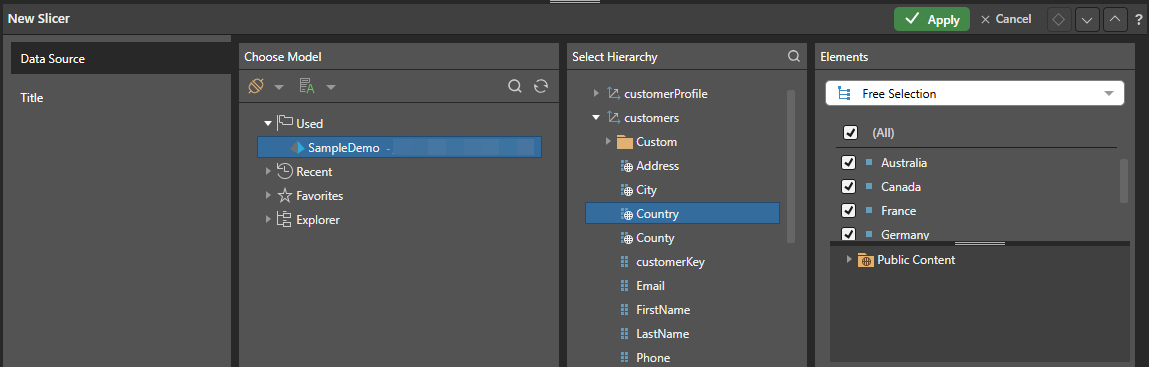This screenshot has height=367, width=1149.
Task: Click the Apply button
Action: [x=931, y=20]
